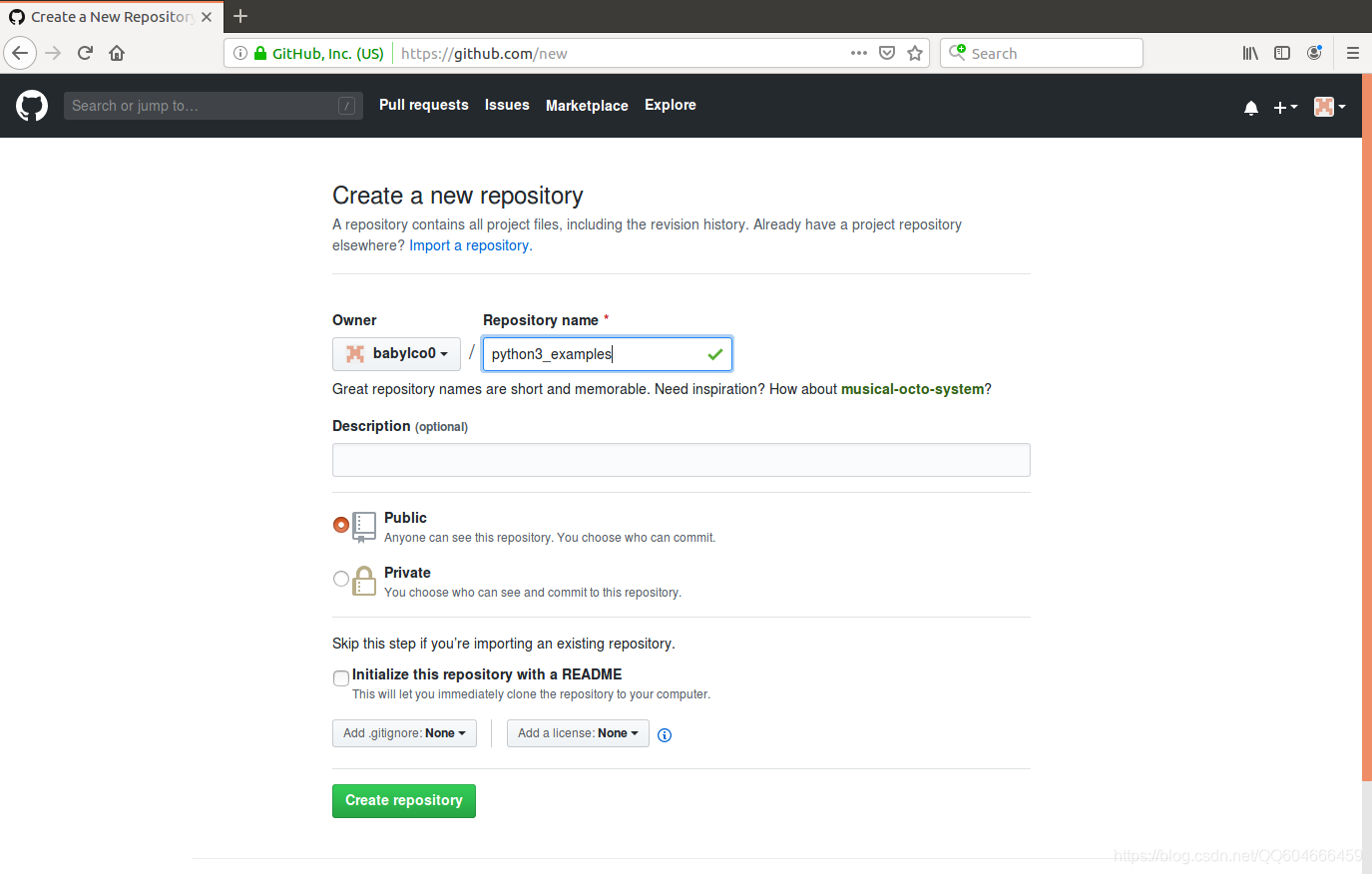Open Issues in the header

507,105
